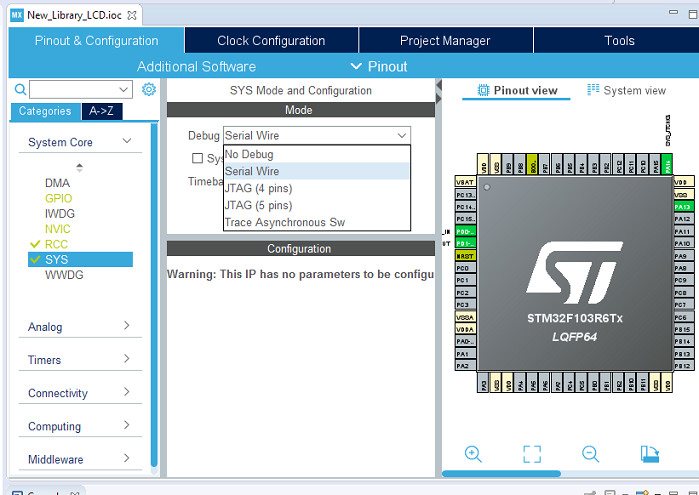Screen dimensions: 699x495
Task: Fit the pinout to the view
Action: point(532,454)
